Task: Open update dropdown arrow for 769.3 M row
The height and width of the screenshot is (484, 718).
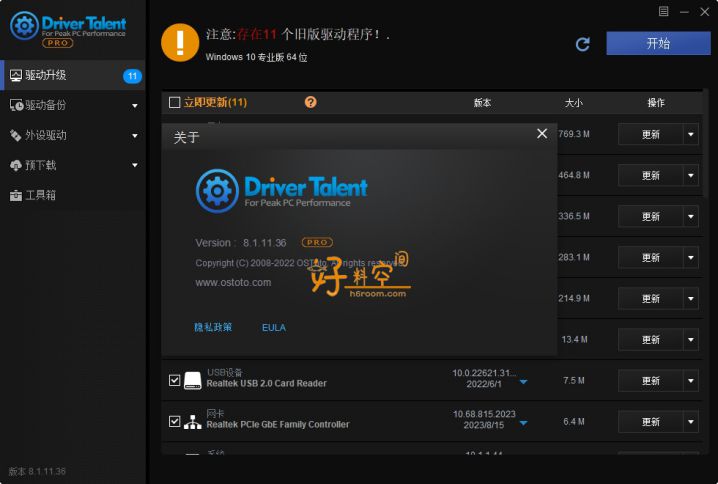Action: click(x=691, y=134)
